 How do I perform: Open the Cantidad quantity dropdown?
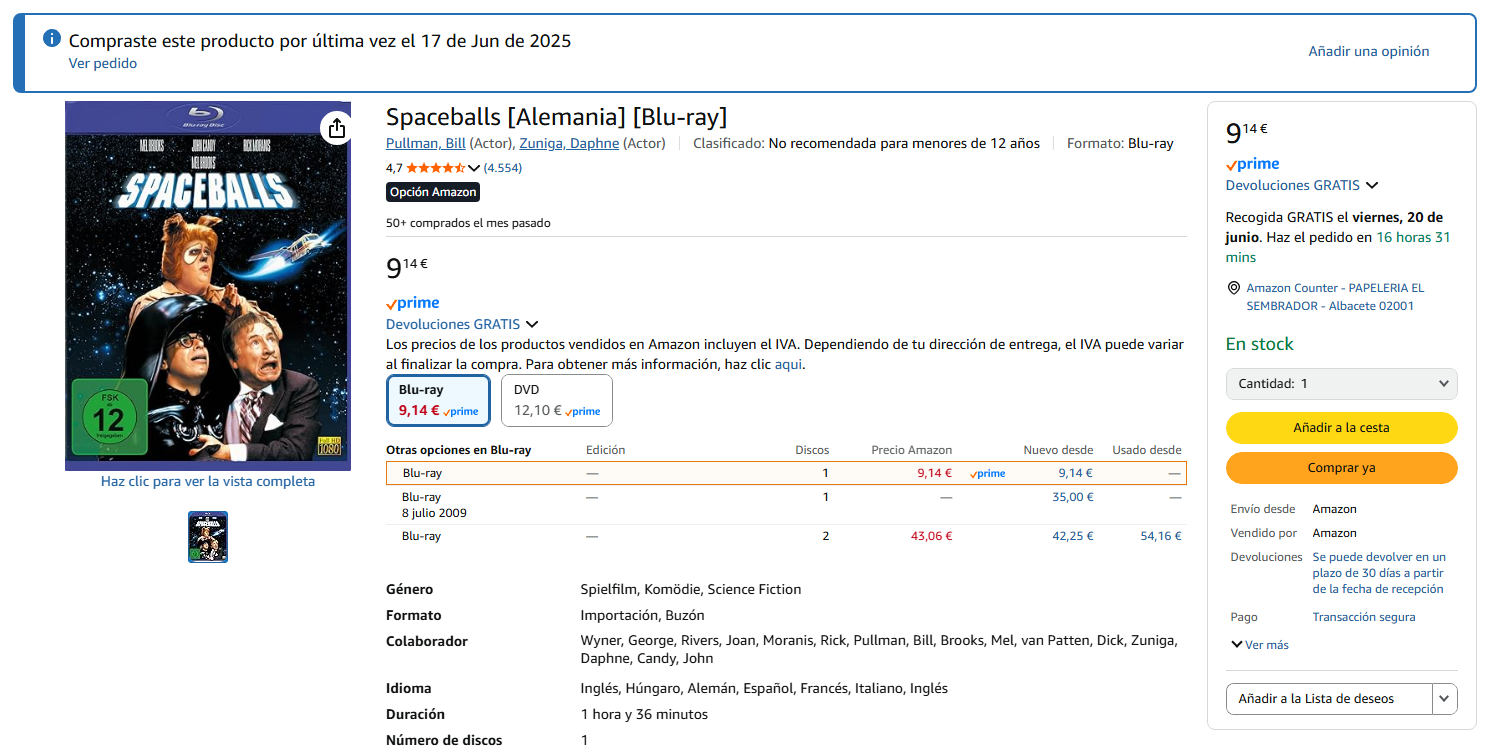(x=1342, y=384)
